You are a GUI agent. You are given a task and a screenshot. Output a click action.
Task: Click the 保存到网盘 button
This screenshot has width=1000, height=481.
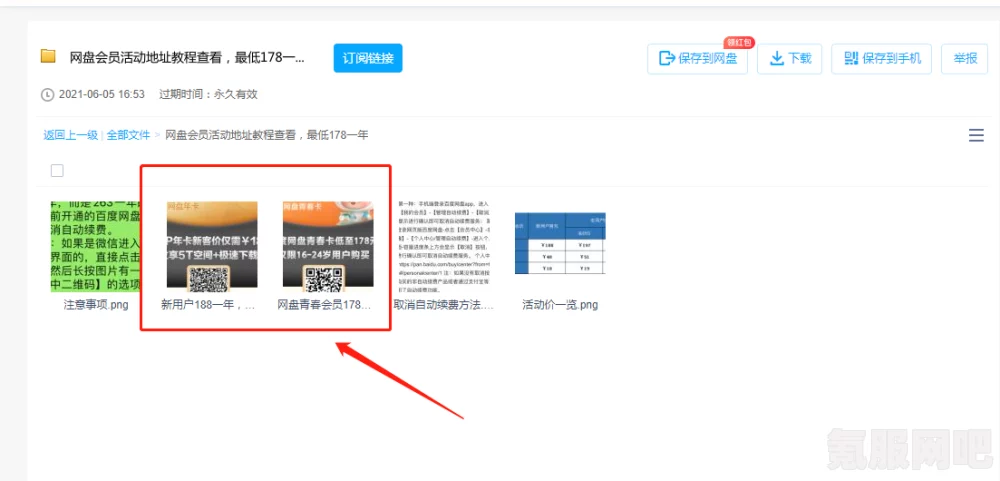click(x=698, y=59)
